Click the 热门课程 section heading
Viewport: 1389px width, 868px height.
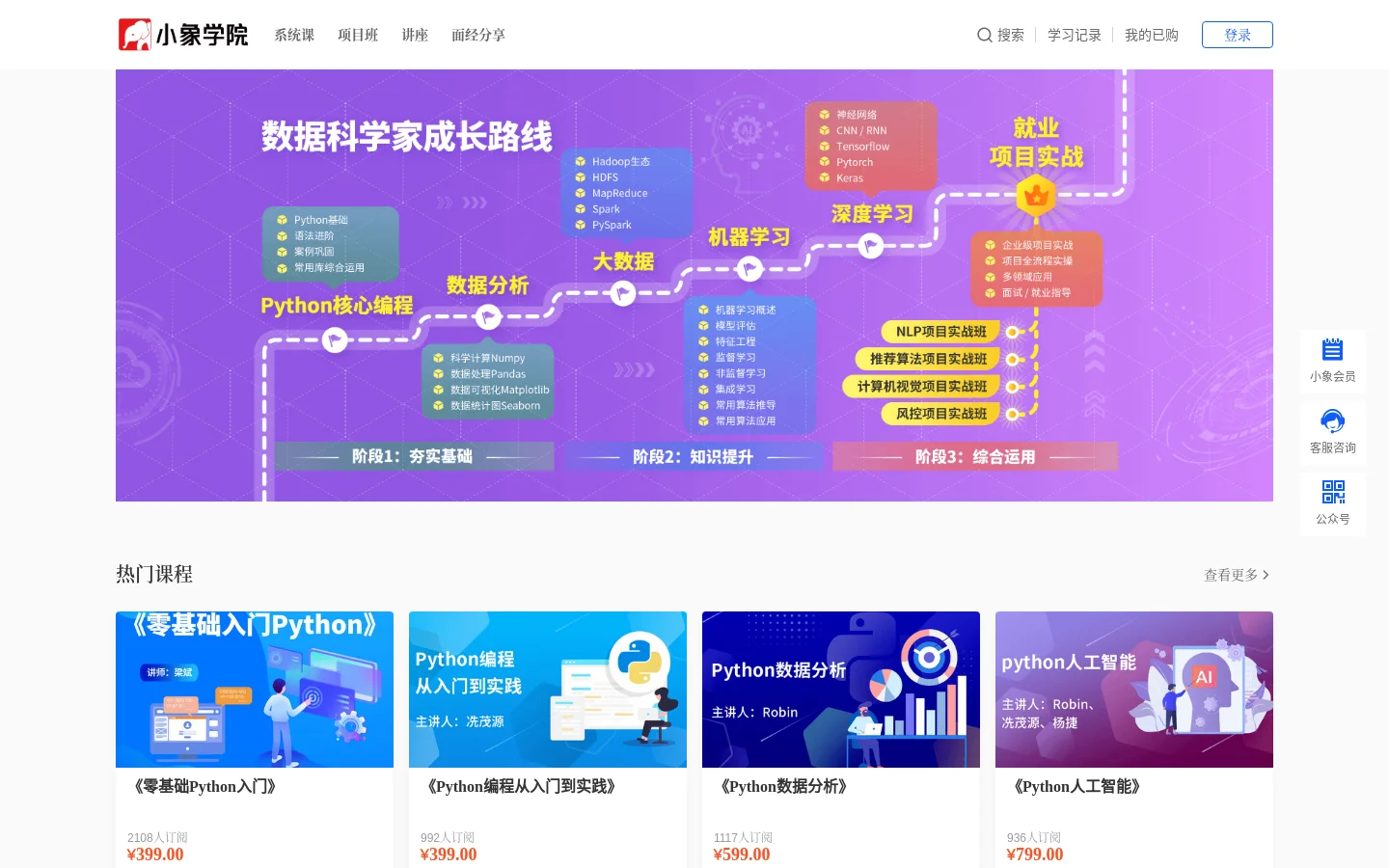[x=154, y=575]
